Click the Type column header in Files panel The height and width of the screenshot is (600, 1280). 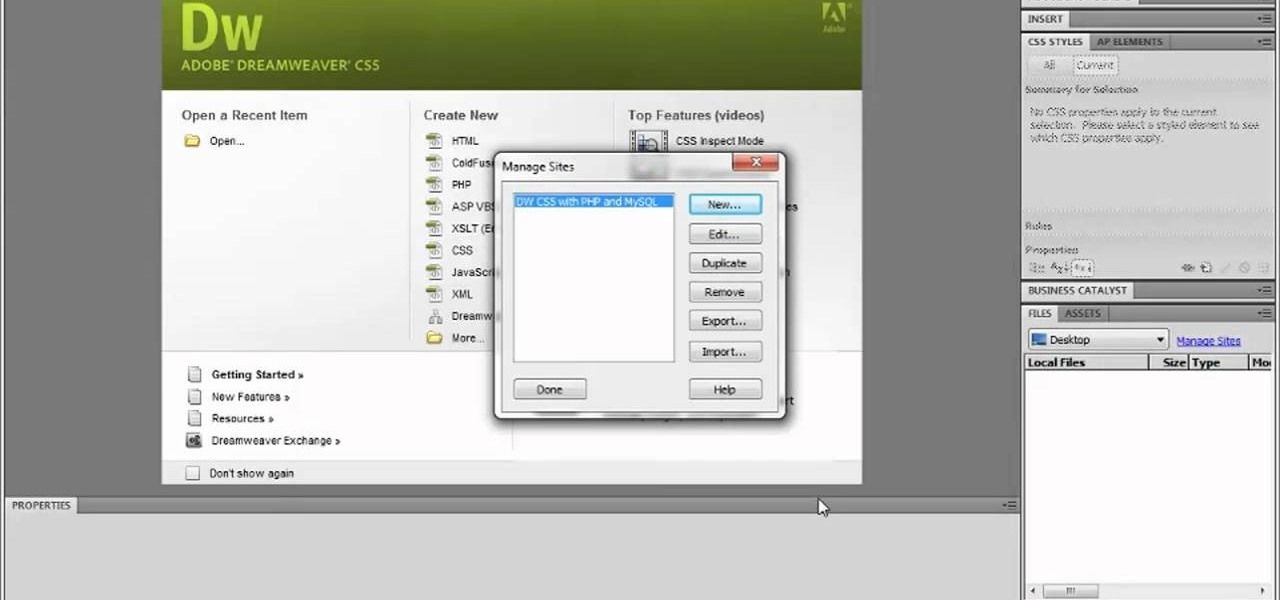coord(1217,363)
